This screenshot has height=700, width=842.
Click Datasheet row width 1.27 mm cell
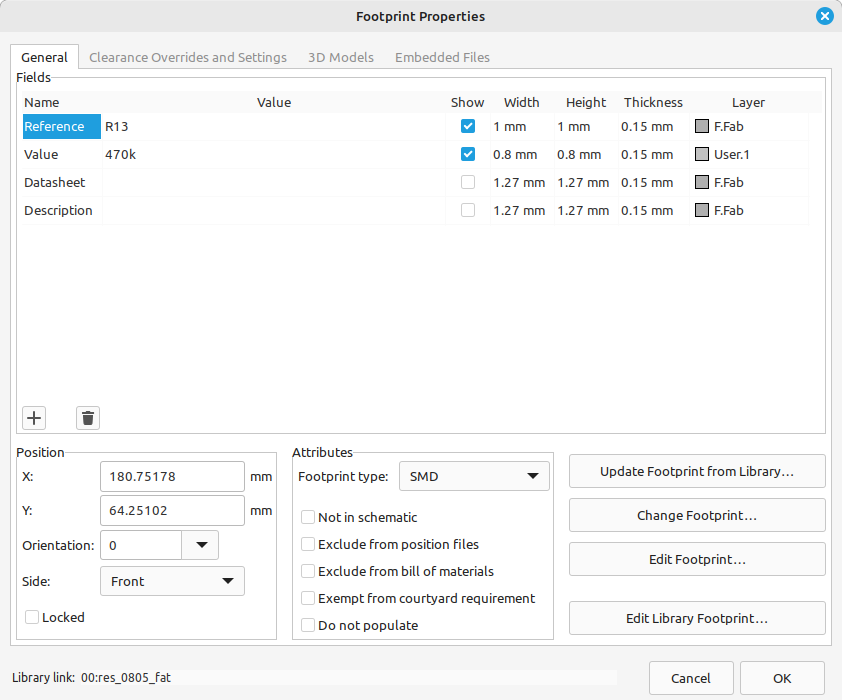[522, 182]
